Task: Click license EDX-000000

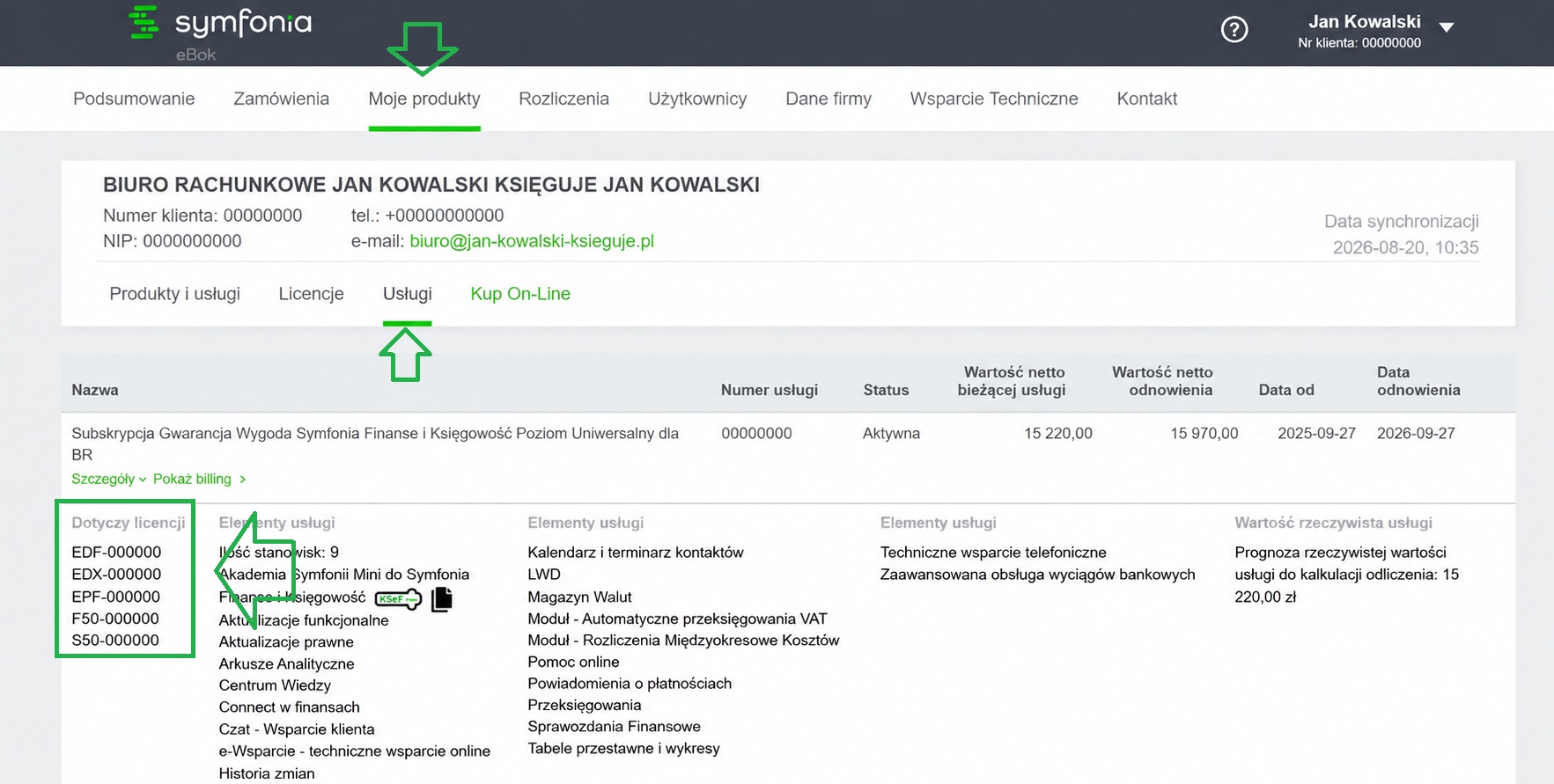Action: (x=116, y=574)
